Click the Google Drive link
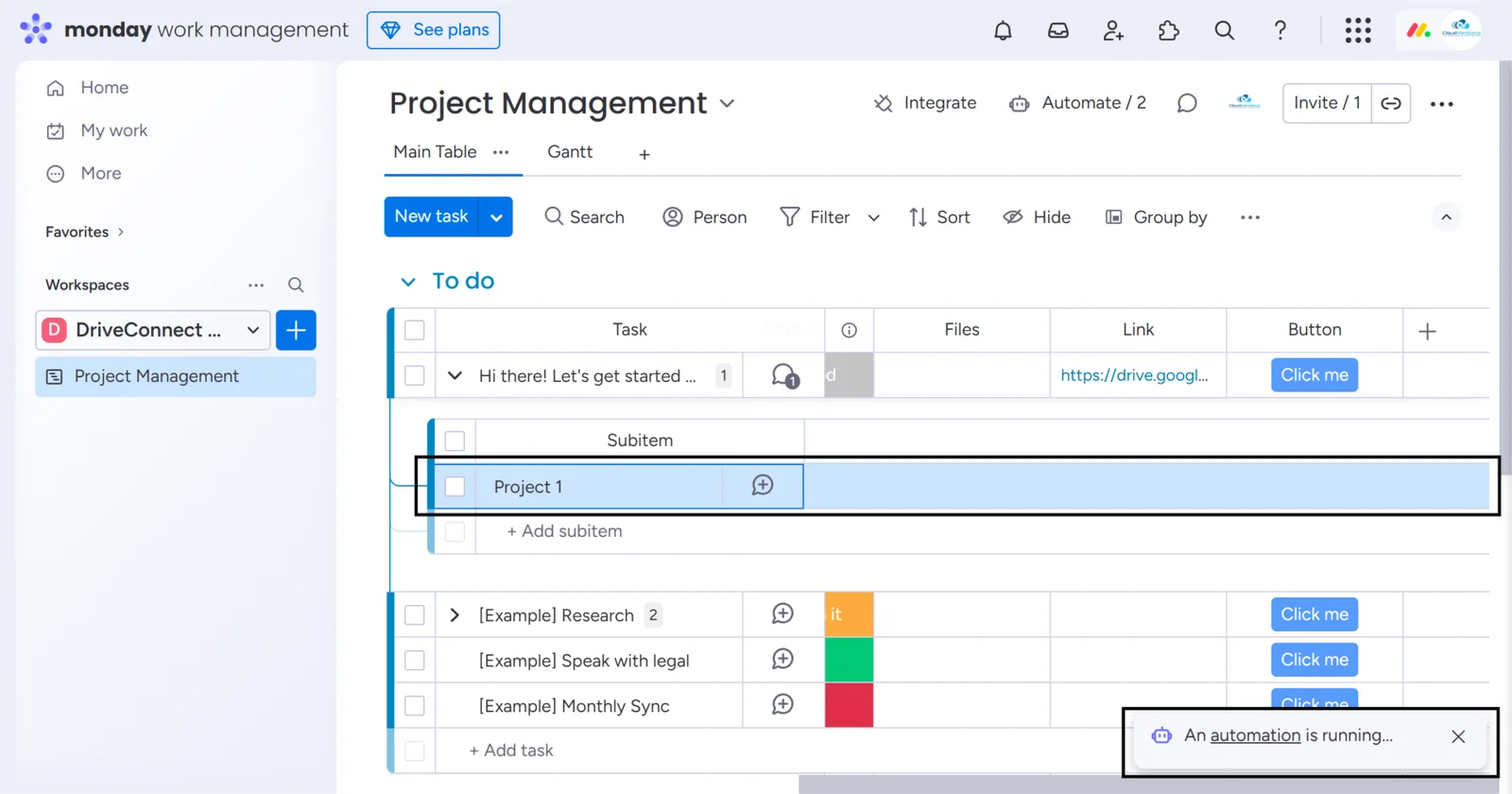The image size is (1512, 794). [x=1134, y=375]
